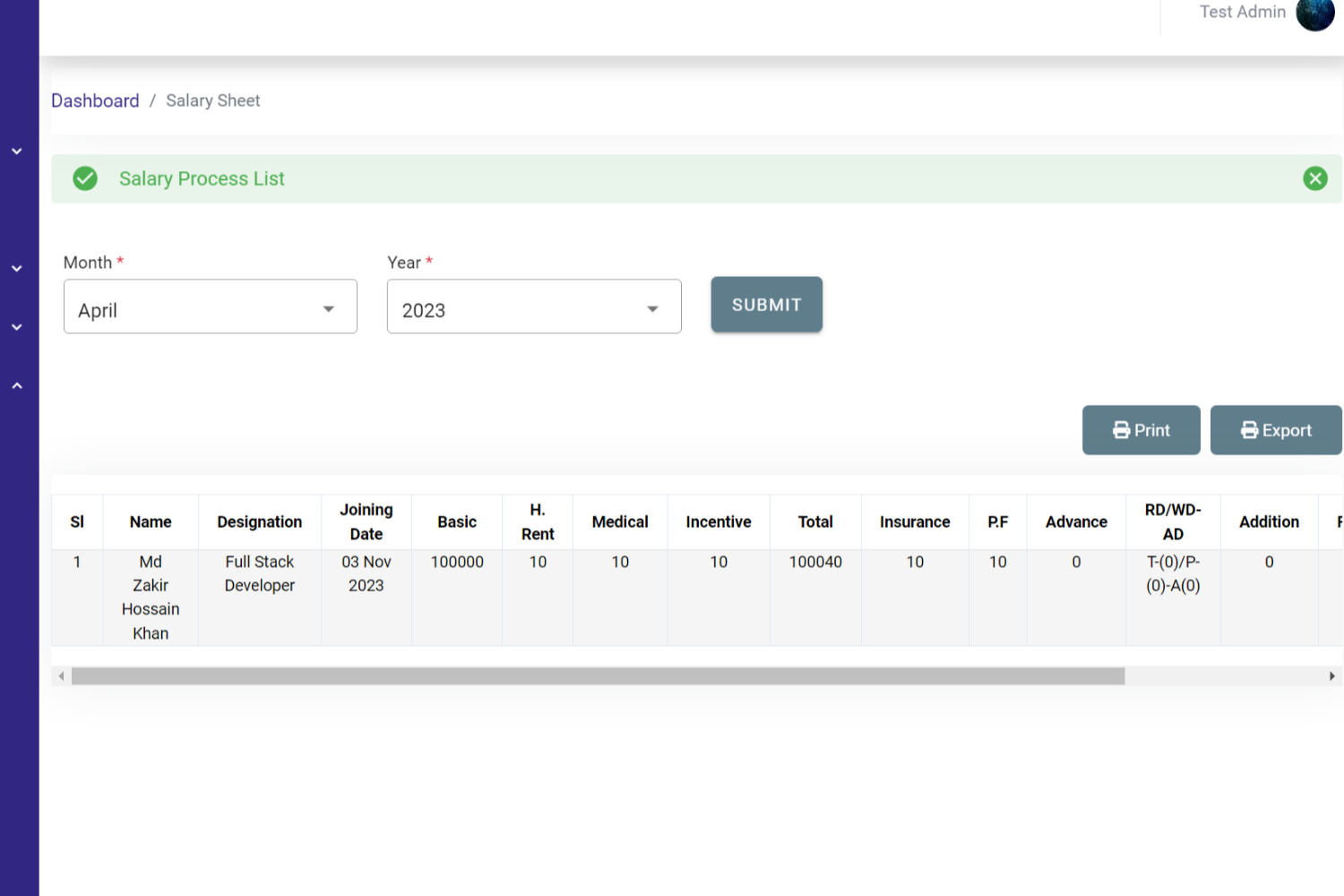The width and height of the screenshot is (1344, 896).
Task: Click the left arrow of horizontal scrollbar
Action: click(x=61, y=676)
